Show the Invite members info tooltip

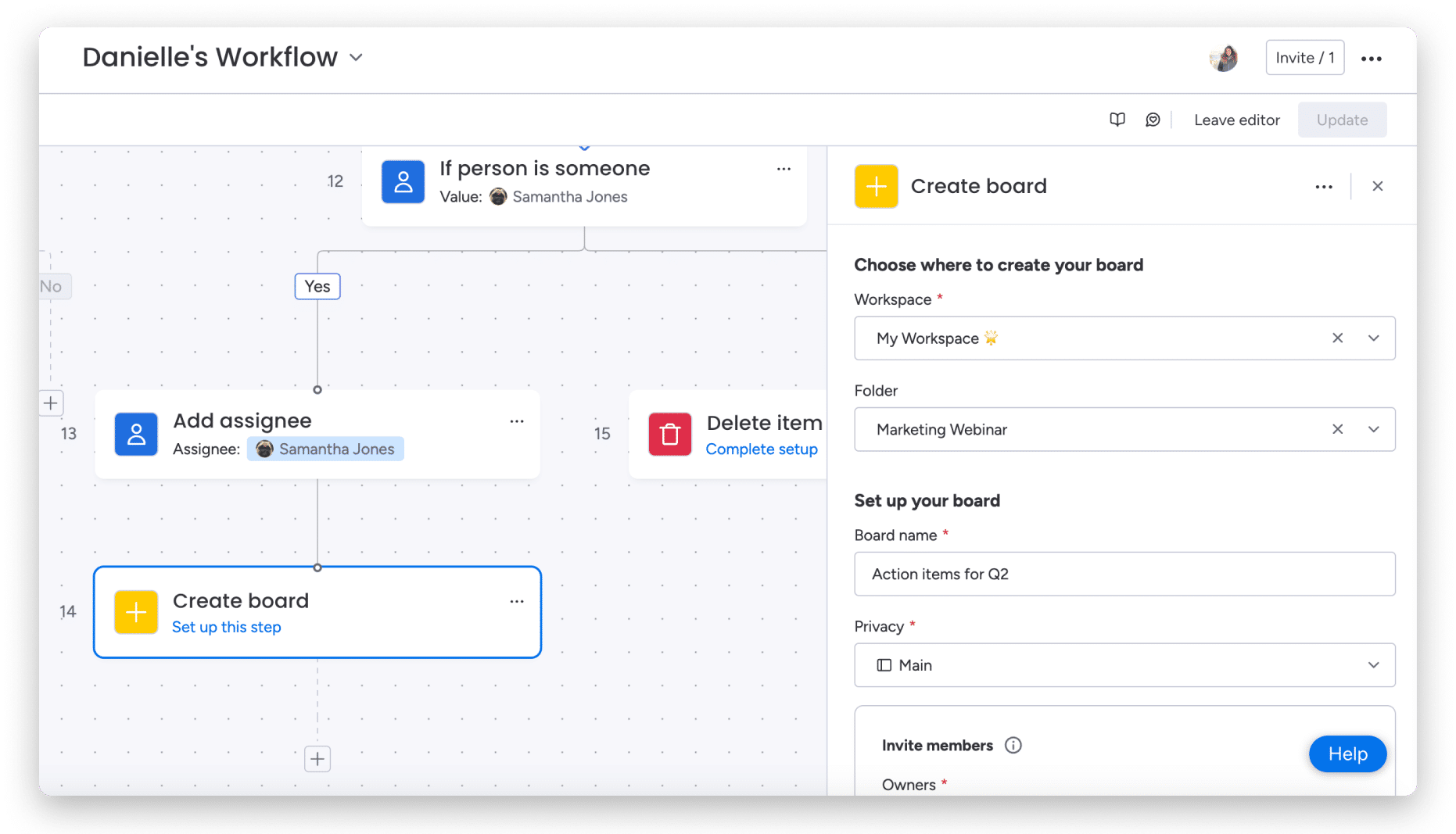click(x=1013, y=745)
